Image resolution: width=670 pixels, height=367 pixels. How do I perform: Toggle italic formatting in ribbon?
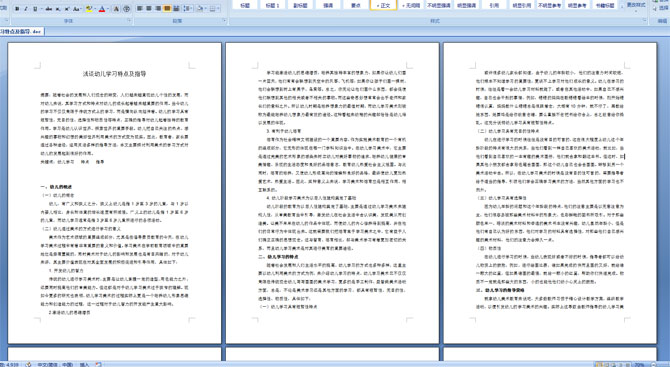(x=26, y=9)
